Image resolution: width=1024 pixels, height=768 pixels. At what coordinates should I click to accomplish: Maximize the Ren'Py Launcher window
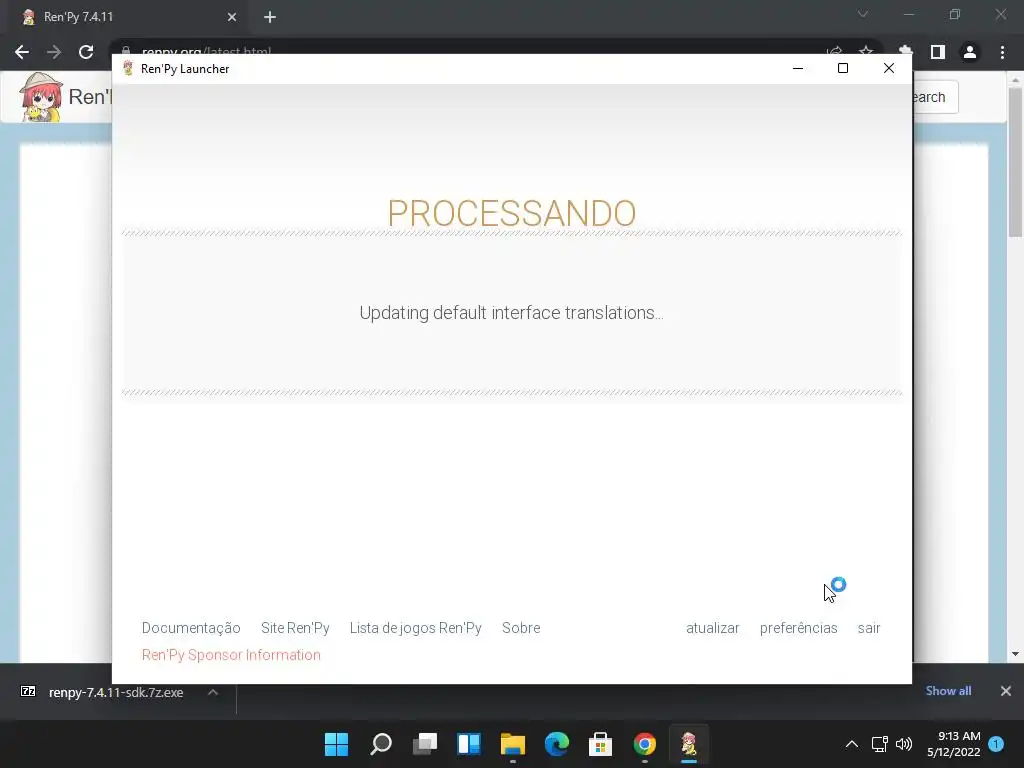(x=842, y=68)
